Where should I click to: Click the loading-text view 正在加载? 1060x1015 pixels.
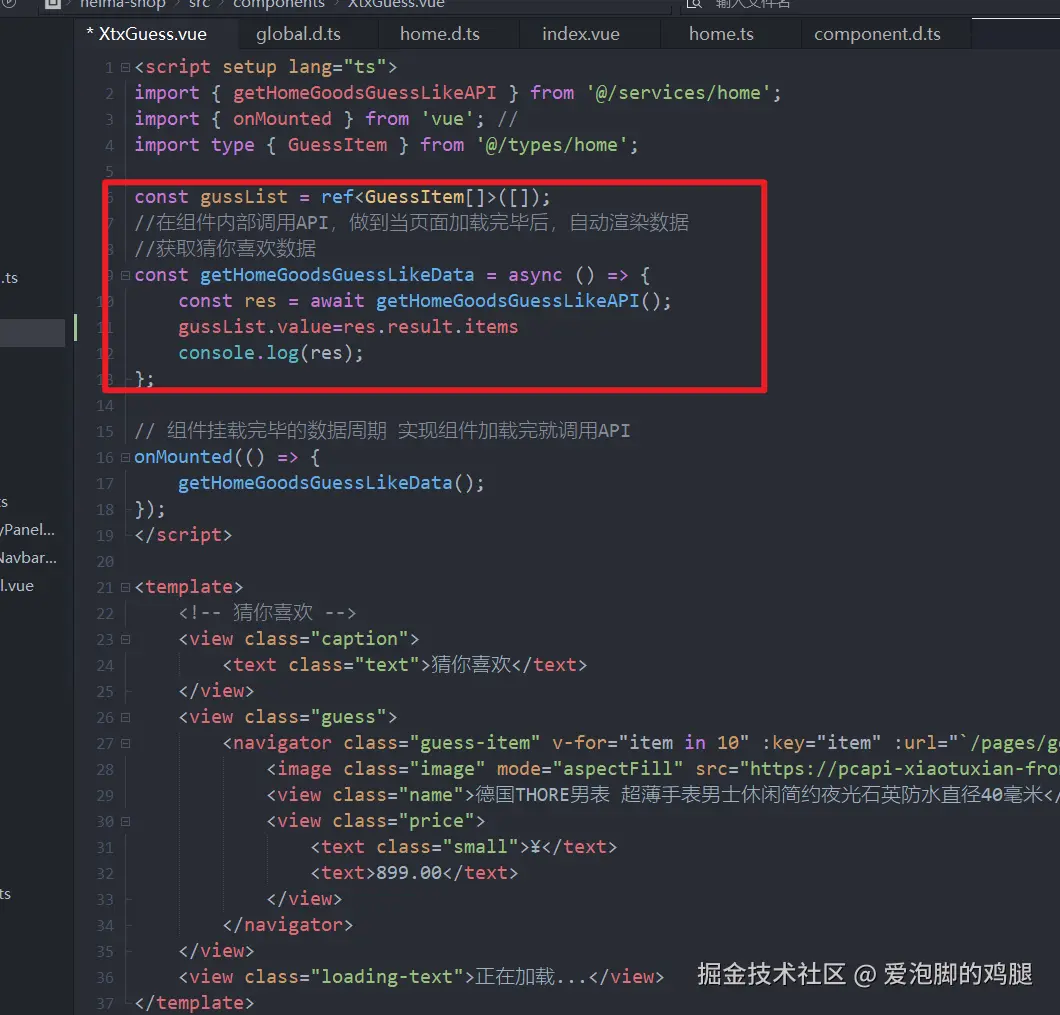[x=420, y=977]
